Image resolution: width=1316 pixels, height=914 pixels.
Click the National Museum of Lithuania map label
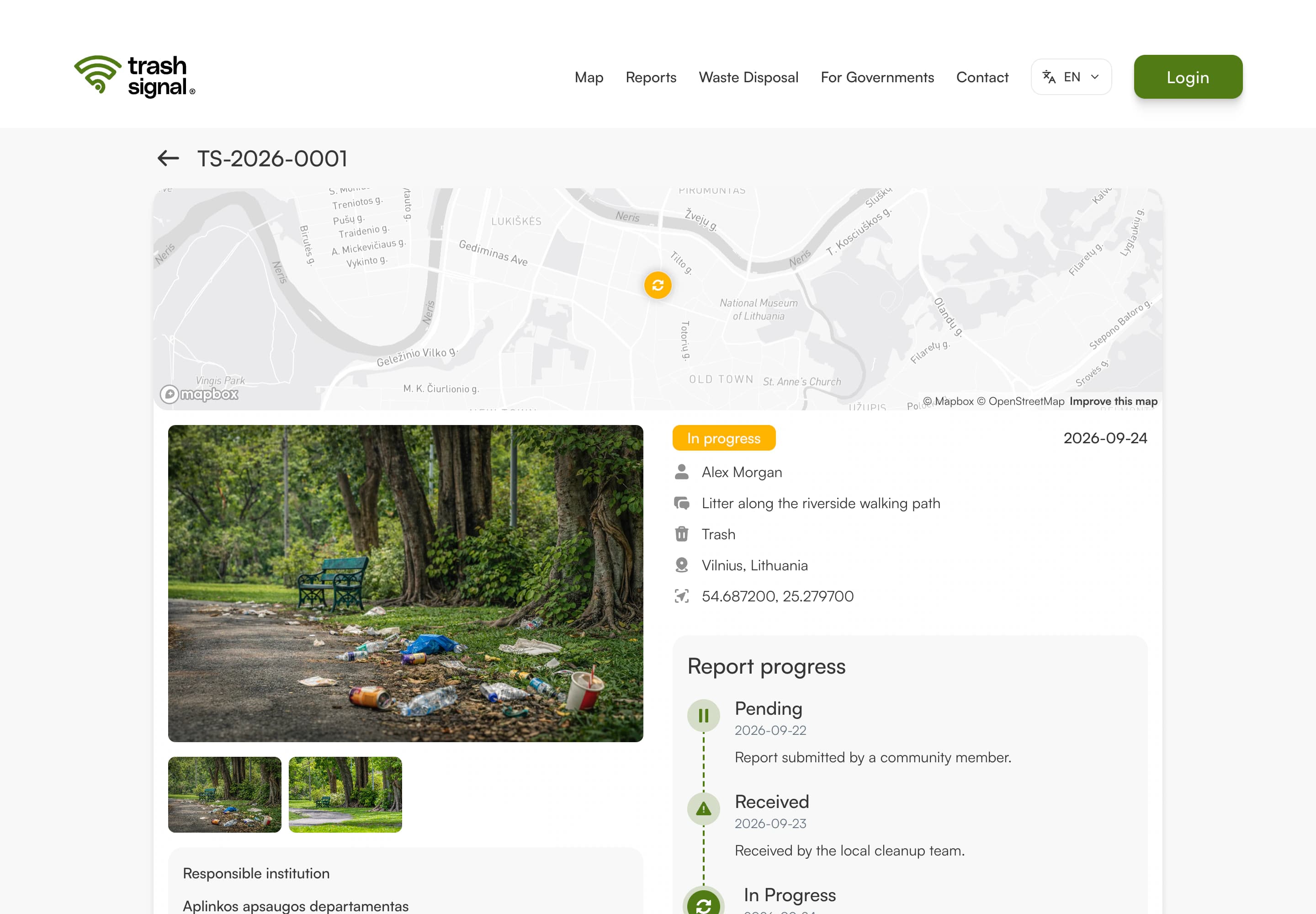tap(758, 309)
